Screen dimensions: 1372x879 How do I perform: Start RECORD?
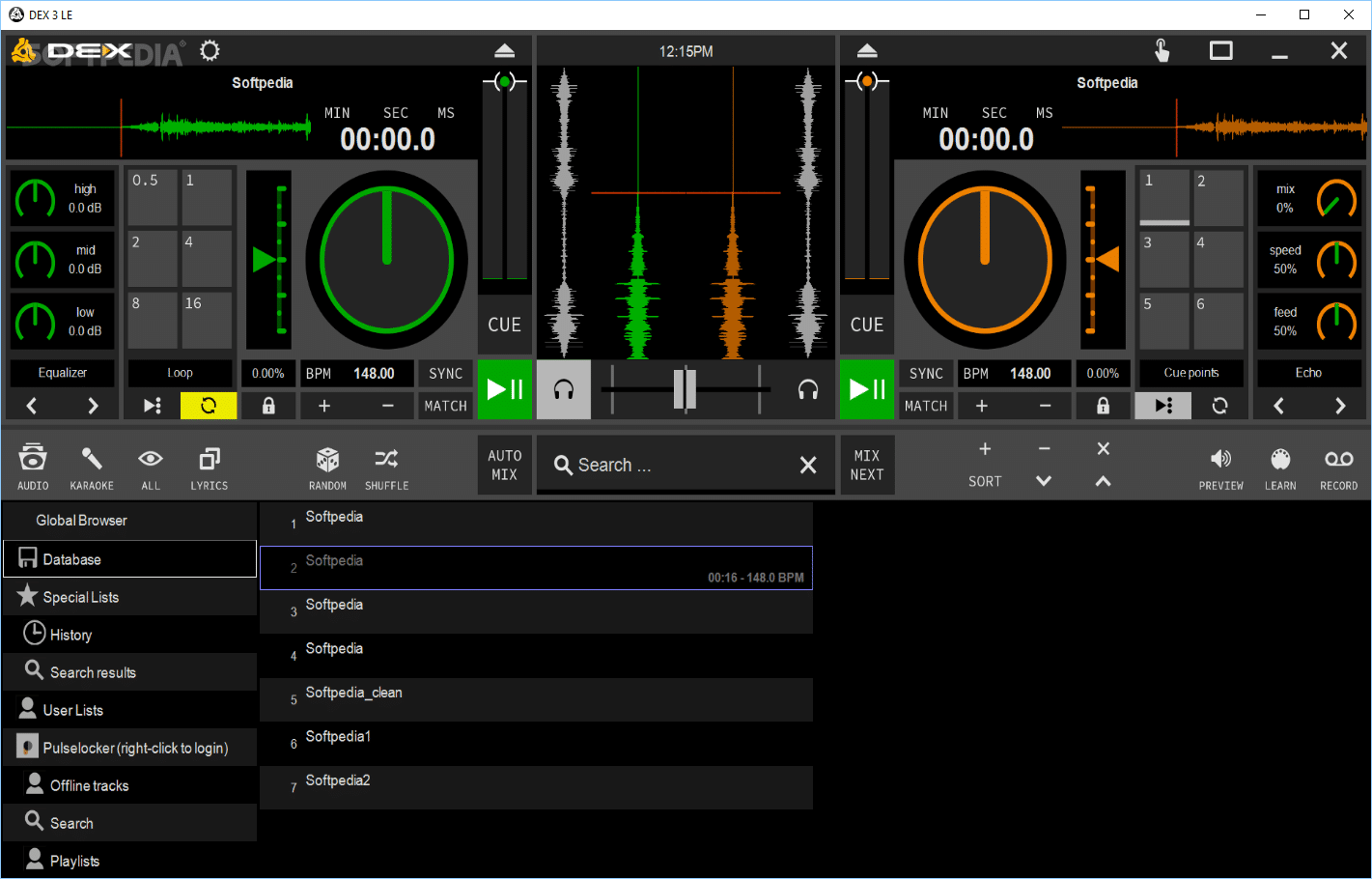[1339, 468]
